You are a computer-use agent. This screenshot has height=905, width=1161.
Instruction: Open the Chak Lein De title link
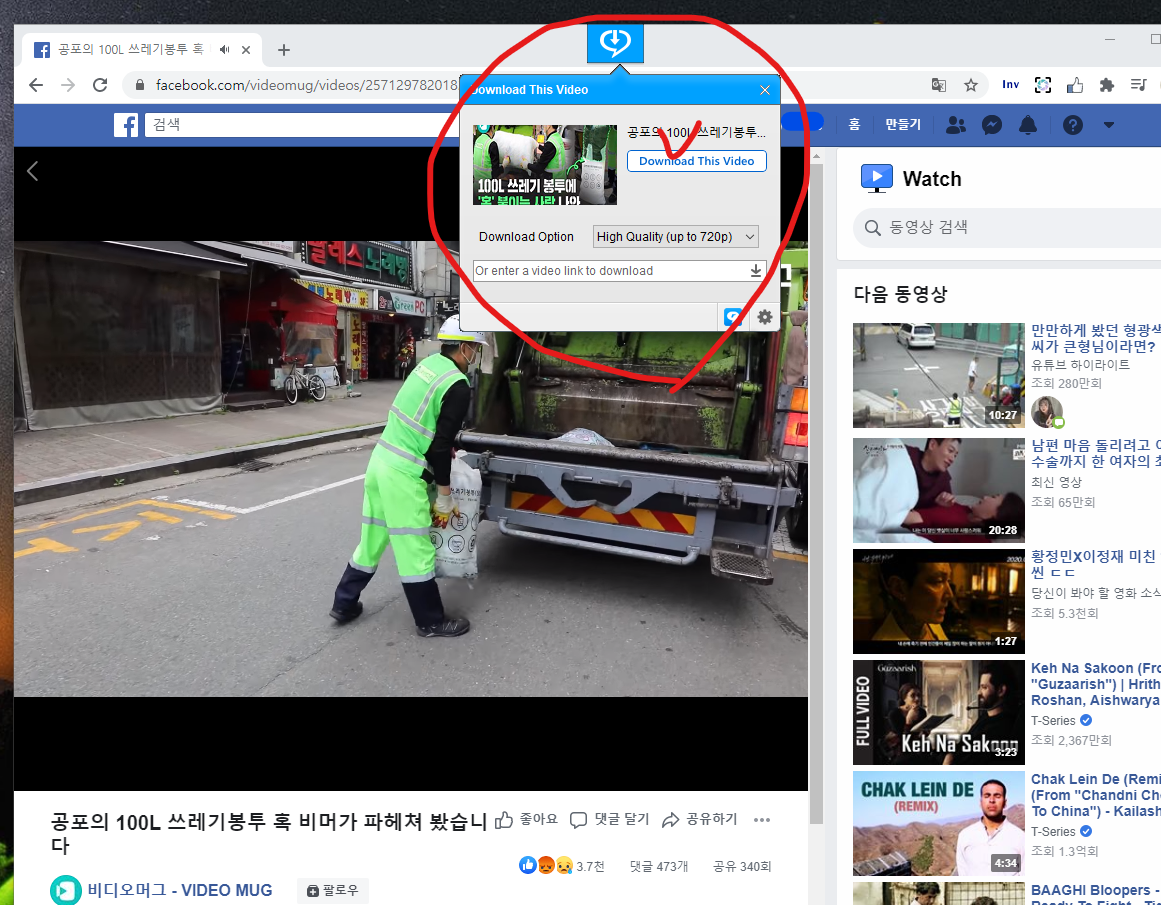coord(1095,795)
